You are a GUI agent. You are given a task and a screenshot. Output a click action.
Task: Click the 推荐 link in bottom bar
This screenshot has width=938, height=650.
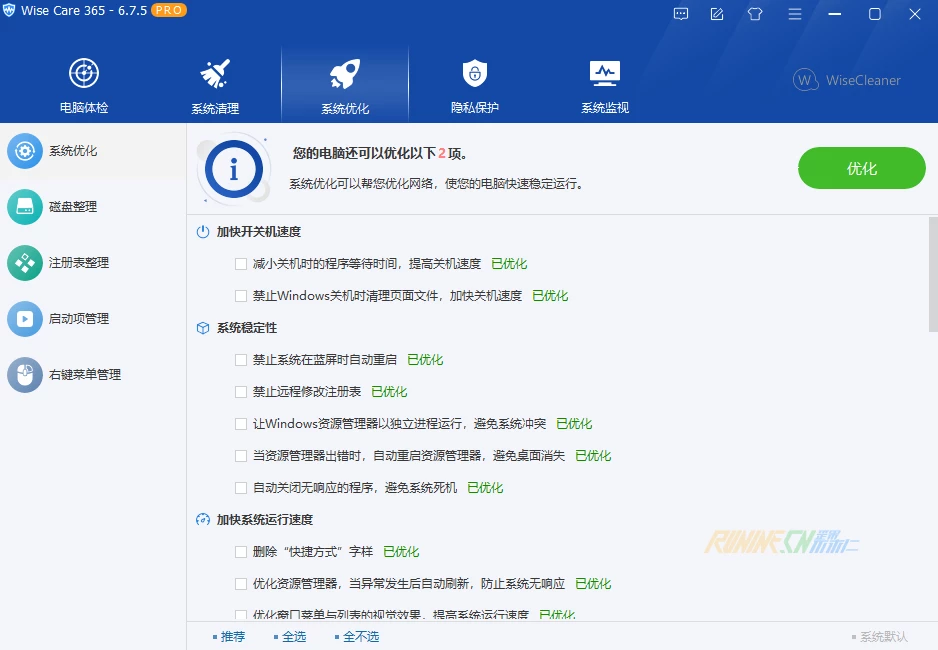(232, 636)
